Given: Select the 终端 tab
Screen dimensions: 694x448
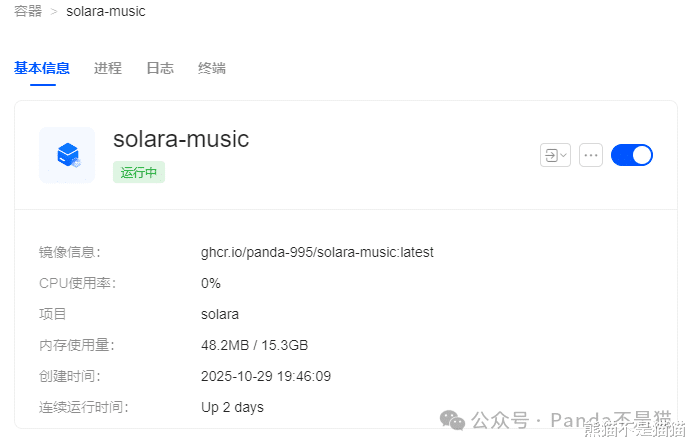Looking at the screenshot, I should 212,68.
